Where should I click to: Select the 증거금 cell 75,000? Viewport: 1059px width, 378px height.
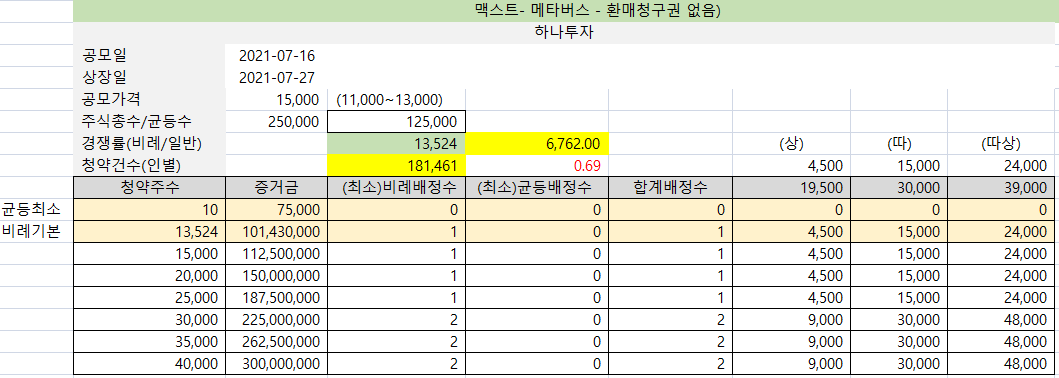pyautogui.click(x=277, y=210)
